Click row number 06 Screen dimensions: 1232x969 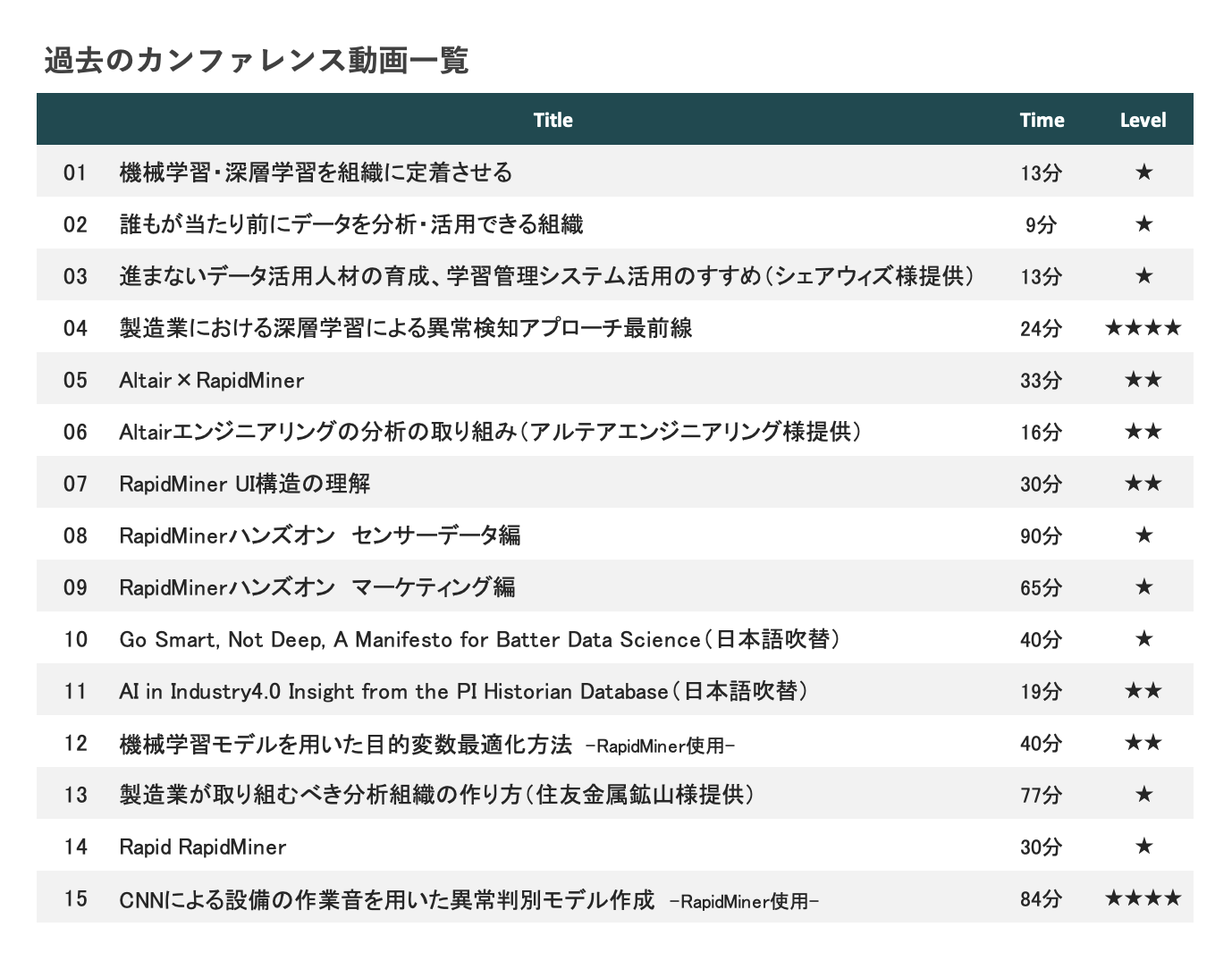76,432
